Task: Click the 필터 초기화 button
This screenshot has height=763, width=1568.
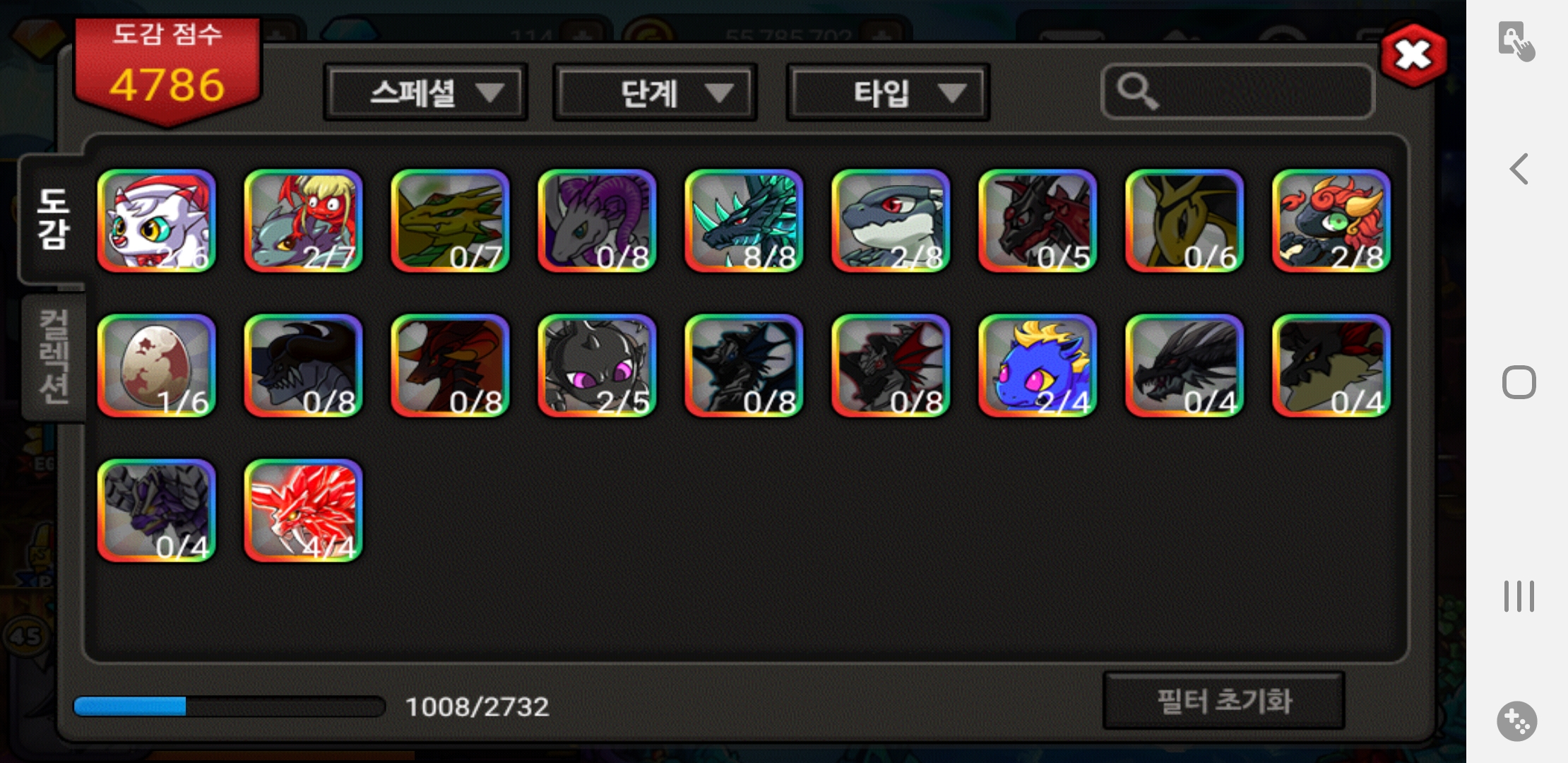Action: tap(1223, 701)
